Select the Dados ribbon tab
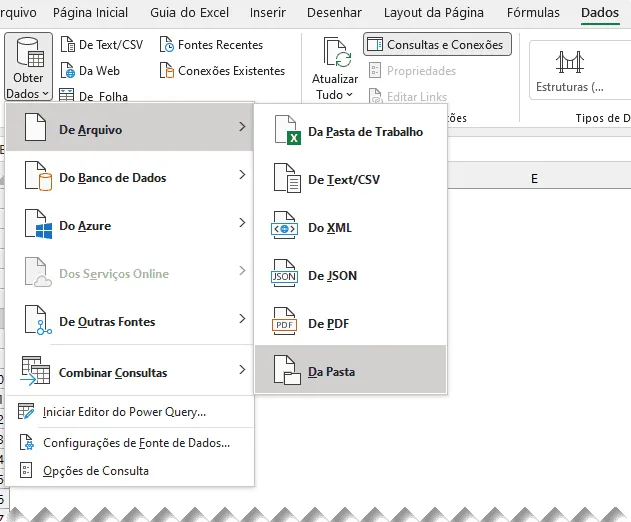The width and height of the screenshot is (631, 522). click(600, 12)
